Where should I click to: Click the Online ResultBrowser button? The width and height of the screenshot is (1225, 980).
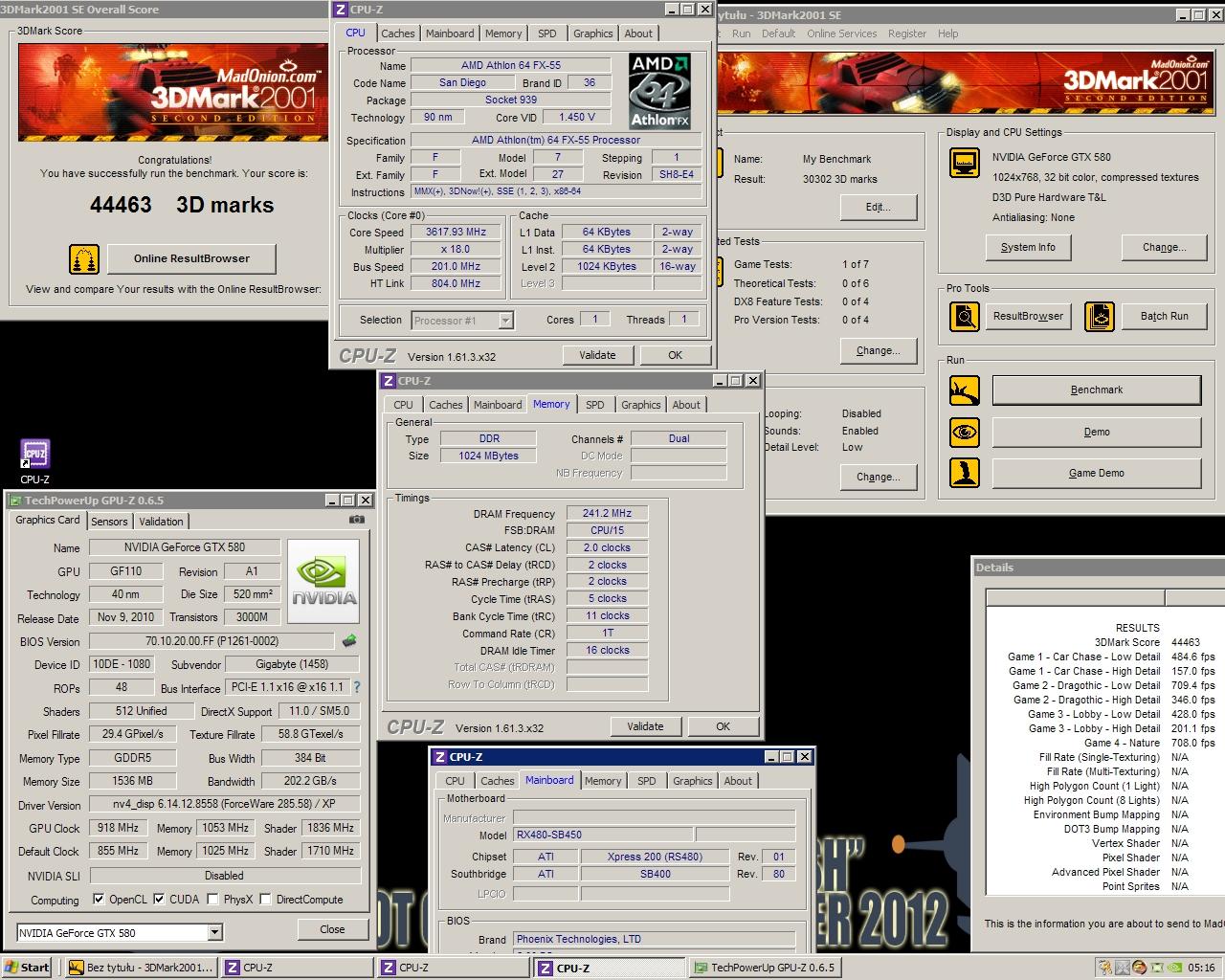pos(191,258)
